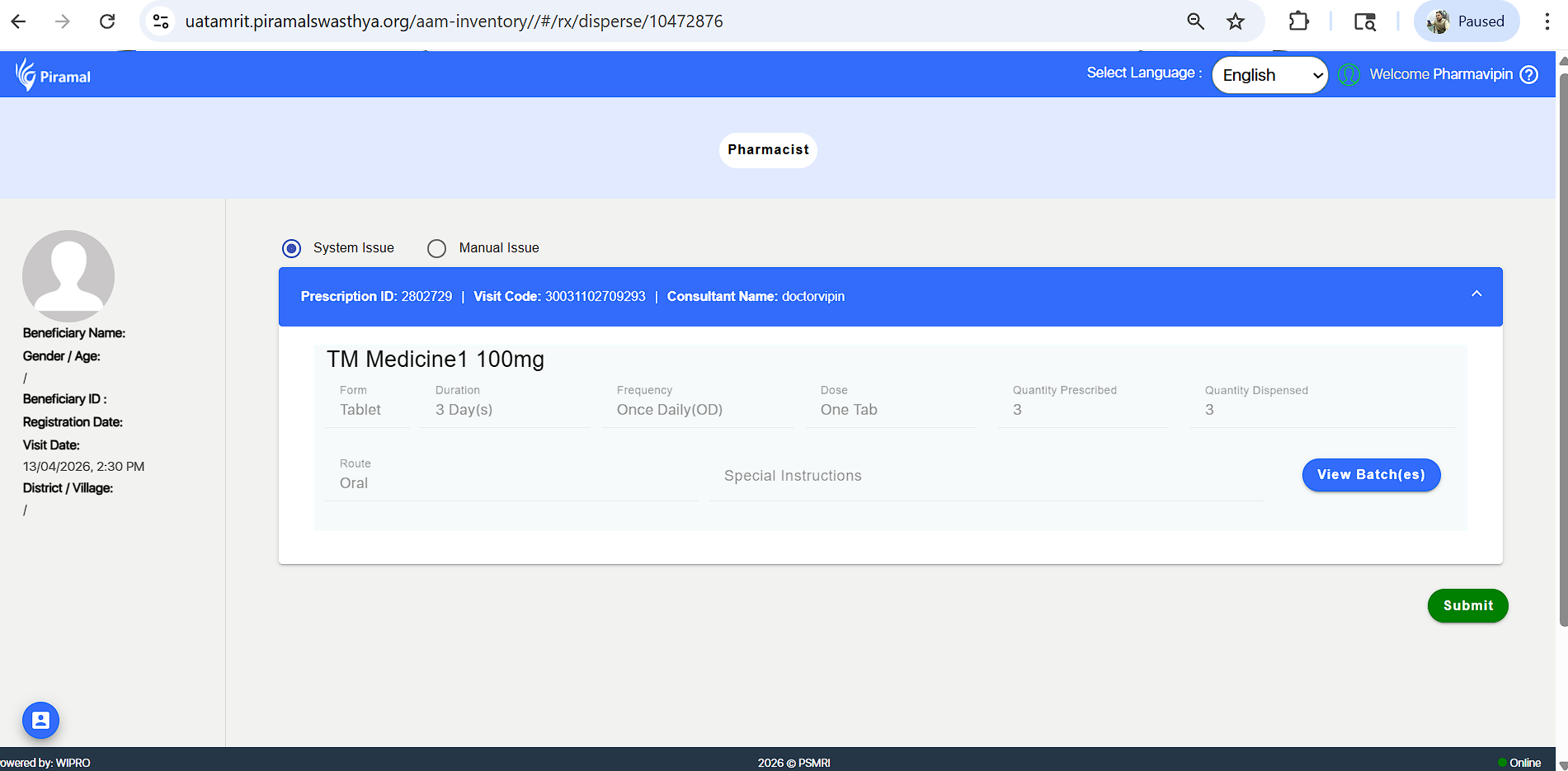Click the Special Instructions field
The width and height of the screenshot is (1568, 771).
(986, 477)
